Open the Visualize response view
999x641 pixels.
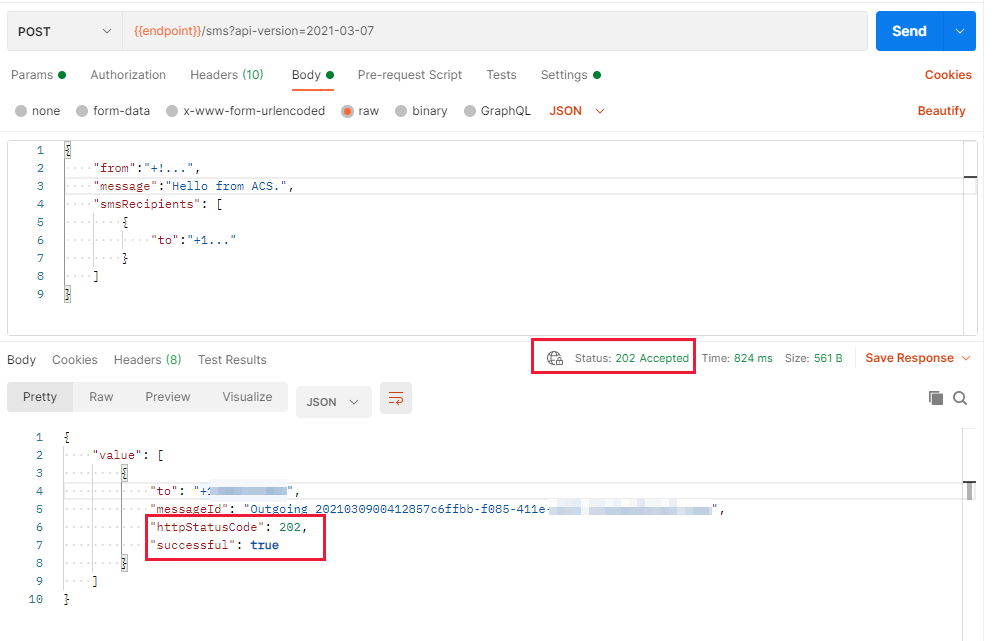coord(247,396)
